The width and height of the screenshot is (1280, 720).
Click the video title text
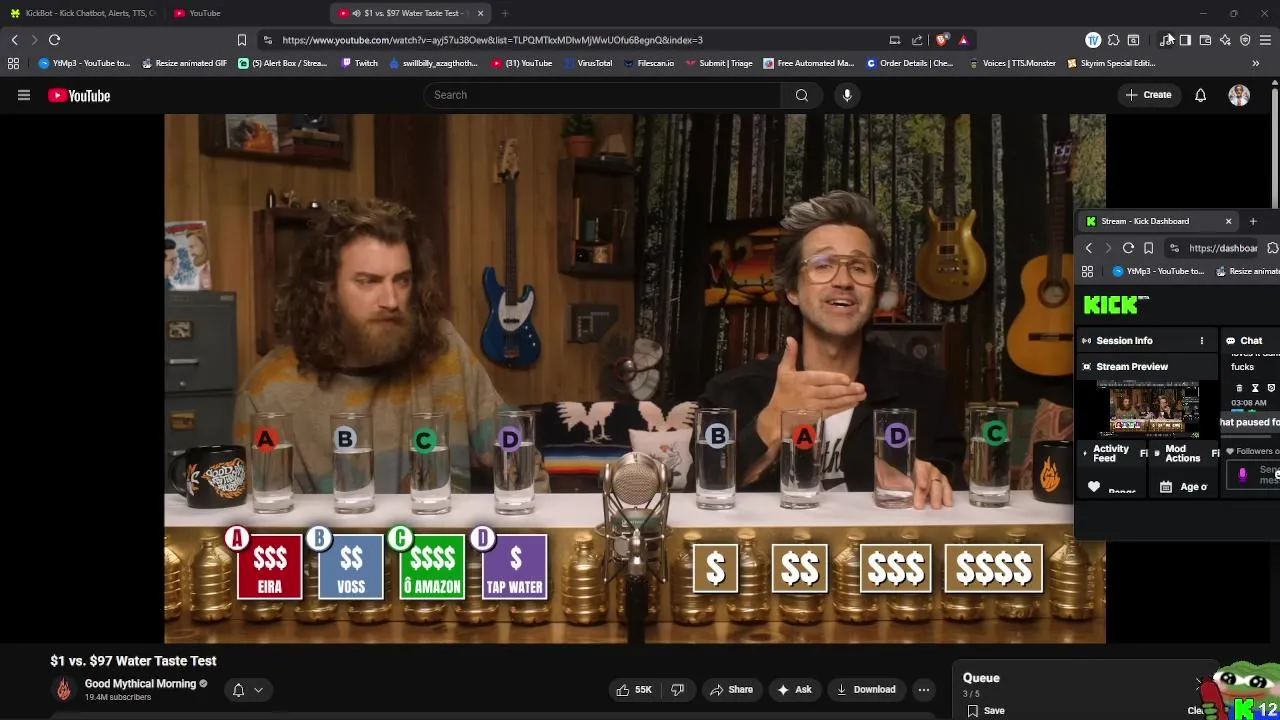133,661
